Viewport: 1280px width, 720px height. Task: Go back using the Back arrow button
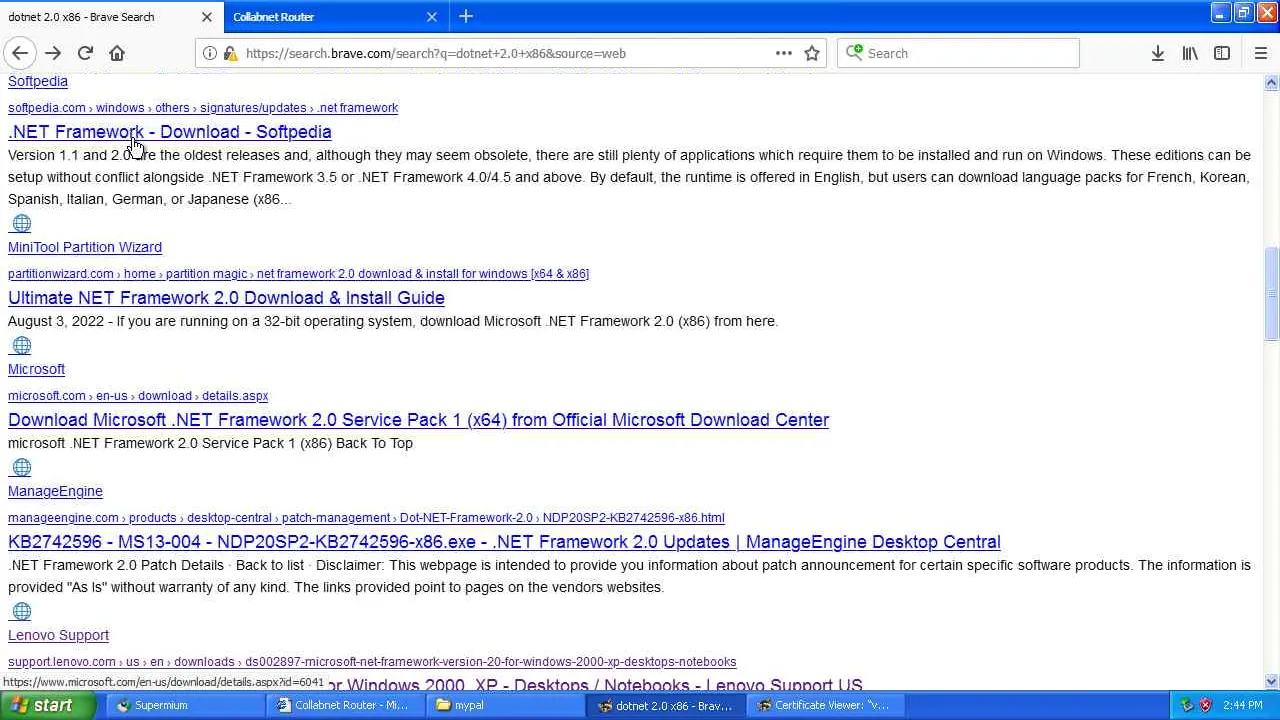pyautogui.click(x=20, y=53)
